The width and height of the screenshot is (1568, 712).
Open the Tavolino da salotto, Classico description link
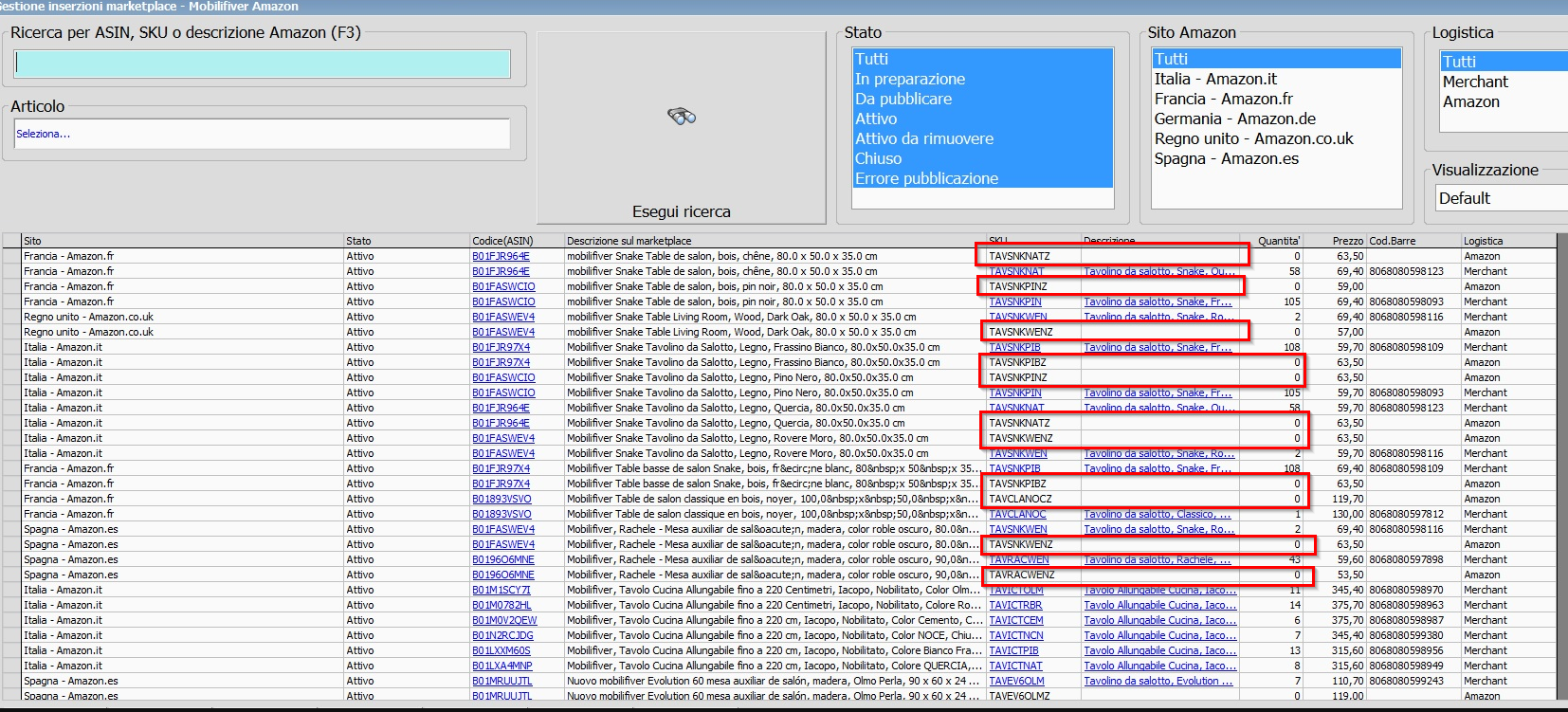(1158, 514)
